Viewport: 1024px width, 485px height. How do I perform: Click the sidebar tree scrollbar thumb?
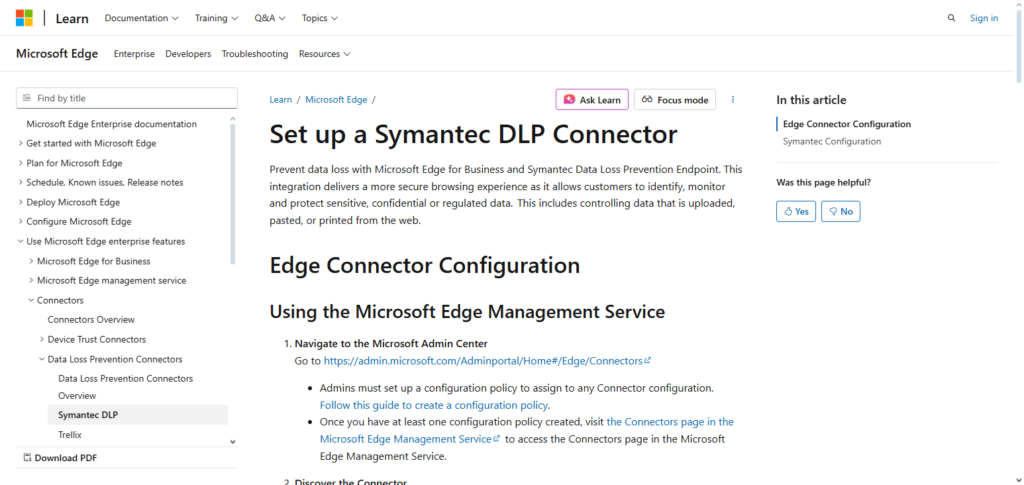(233, 194)
